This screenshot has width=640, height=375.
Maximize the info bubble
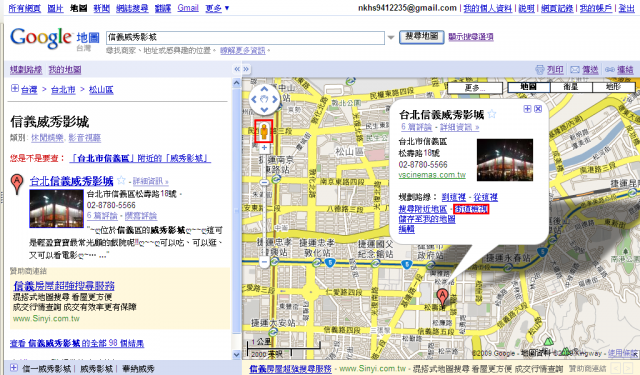pyautogui.click(x=527, y=109)
